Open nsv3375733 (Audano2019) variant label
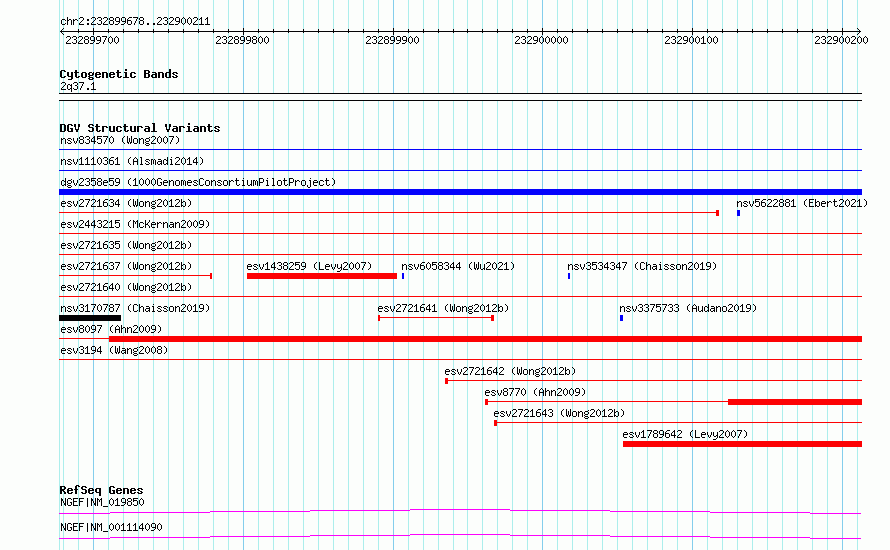The image size is (890, 550). pyautogui.click(x=688, y=308)
